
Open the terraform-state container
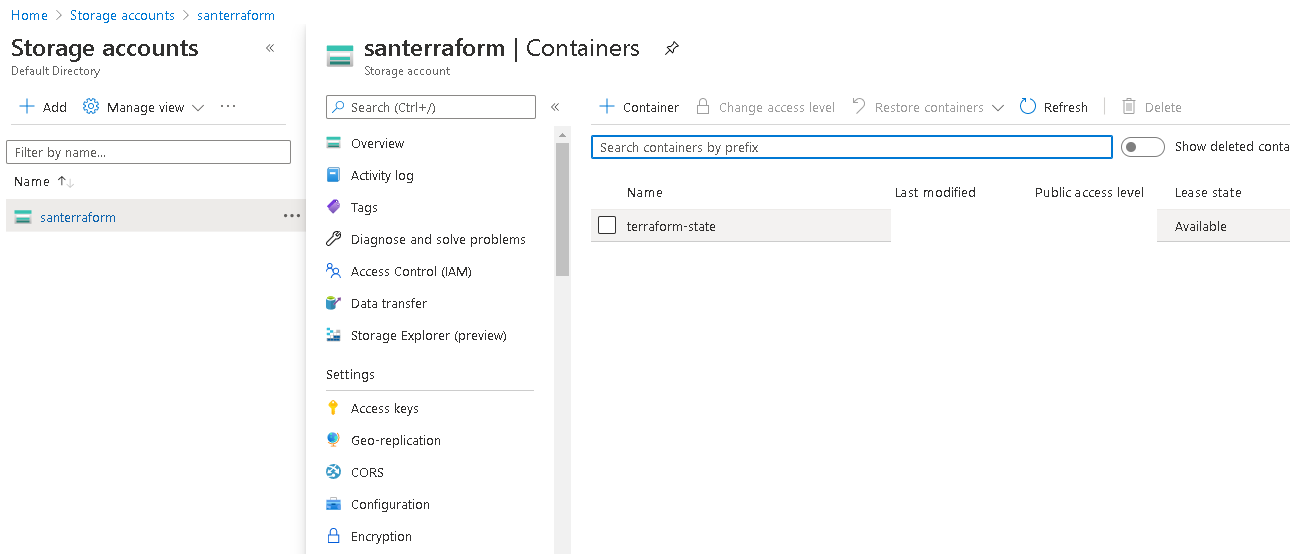point(671,226)
